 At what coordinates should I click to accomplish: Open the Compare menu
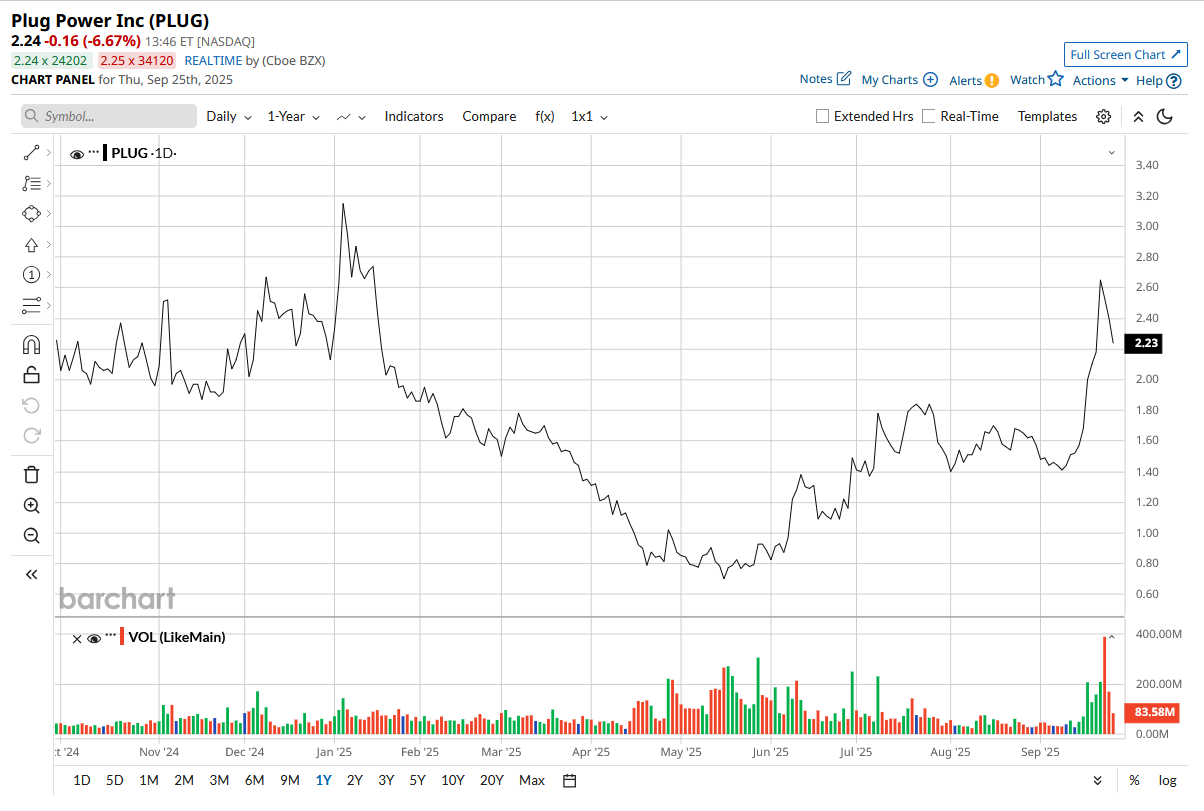489,117
